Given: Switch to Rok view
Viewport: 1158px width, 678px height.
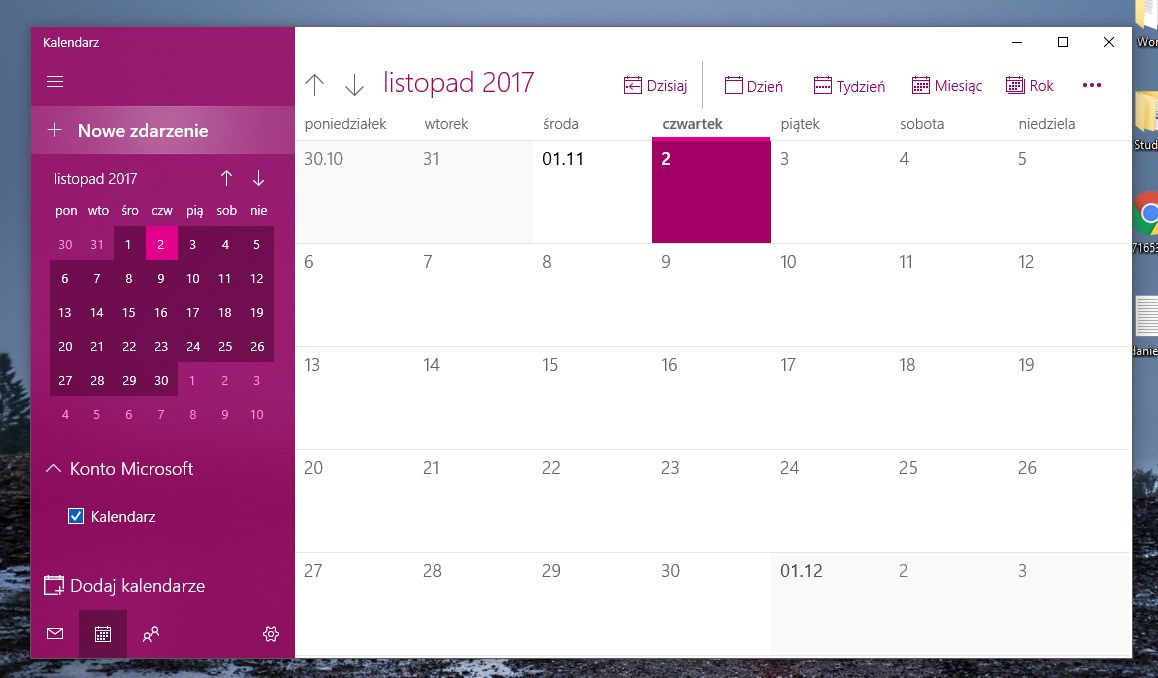Looking at the screenshot, I should tap(1029, 86).
